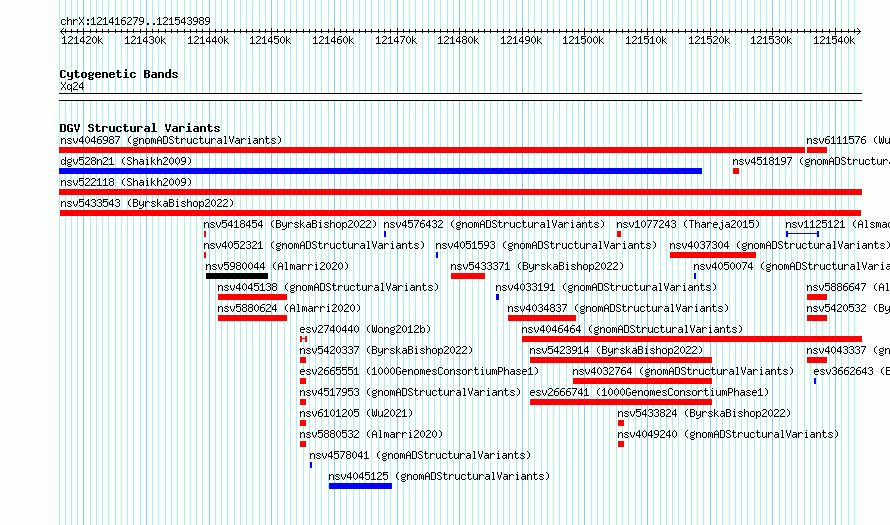Click esv2666741 variant label
Screen dimensions: 890x525
(649, 392)
